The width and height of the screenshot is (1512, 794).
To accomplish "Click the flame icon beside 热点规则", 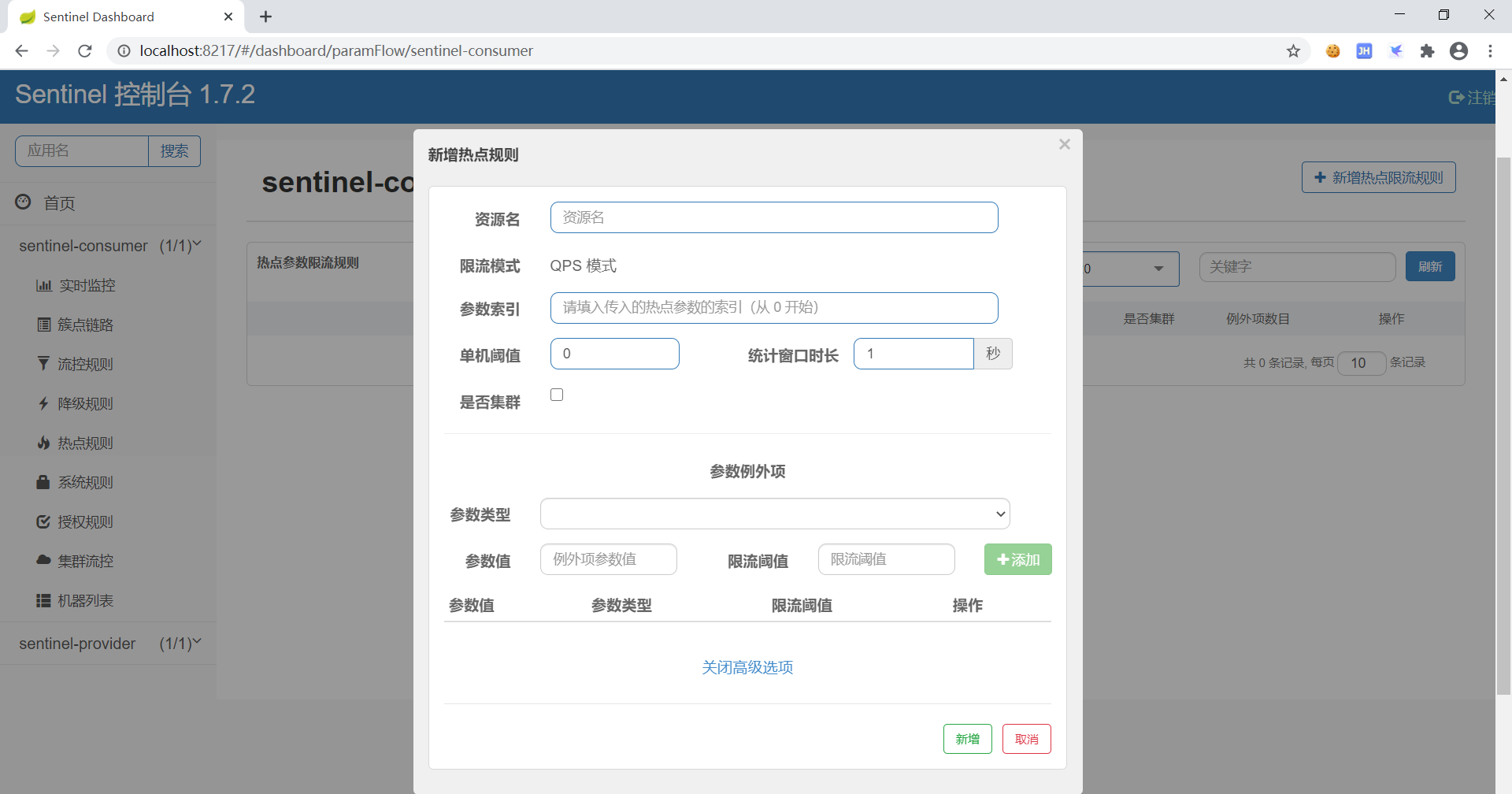I will [43, 443].
